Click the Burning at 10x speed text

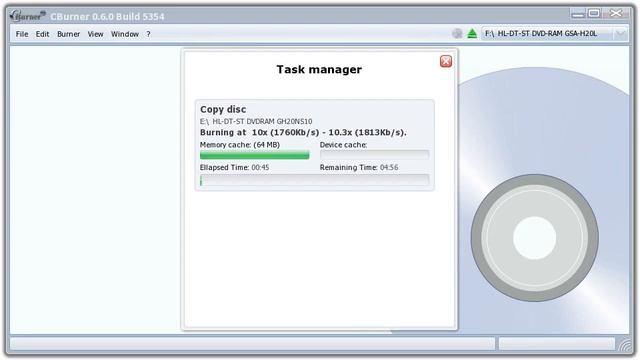click(303, 133)
